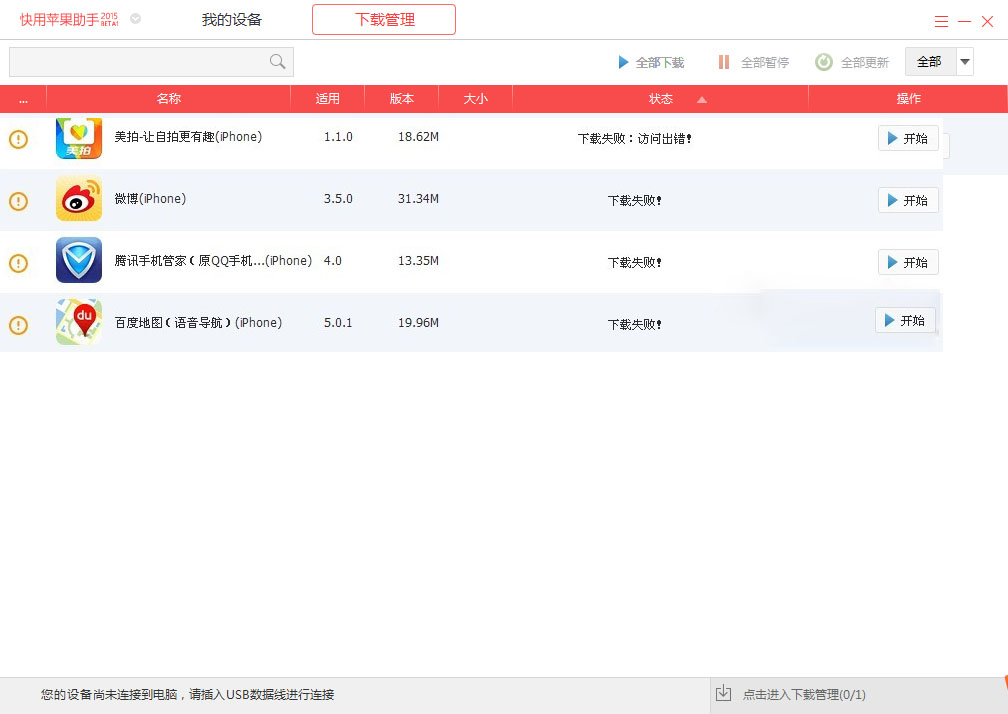Switch to the 我的设备 tab
Image resolution: width=1008 pixels, height=714 pixels.
point(231,20)
